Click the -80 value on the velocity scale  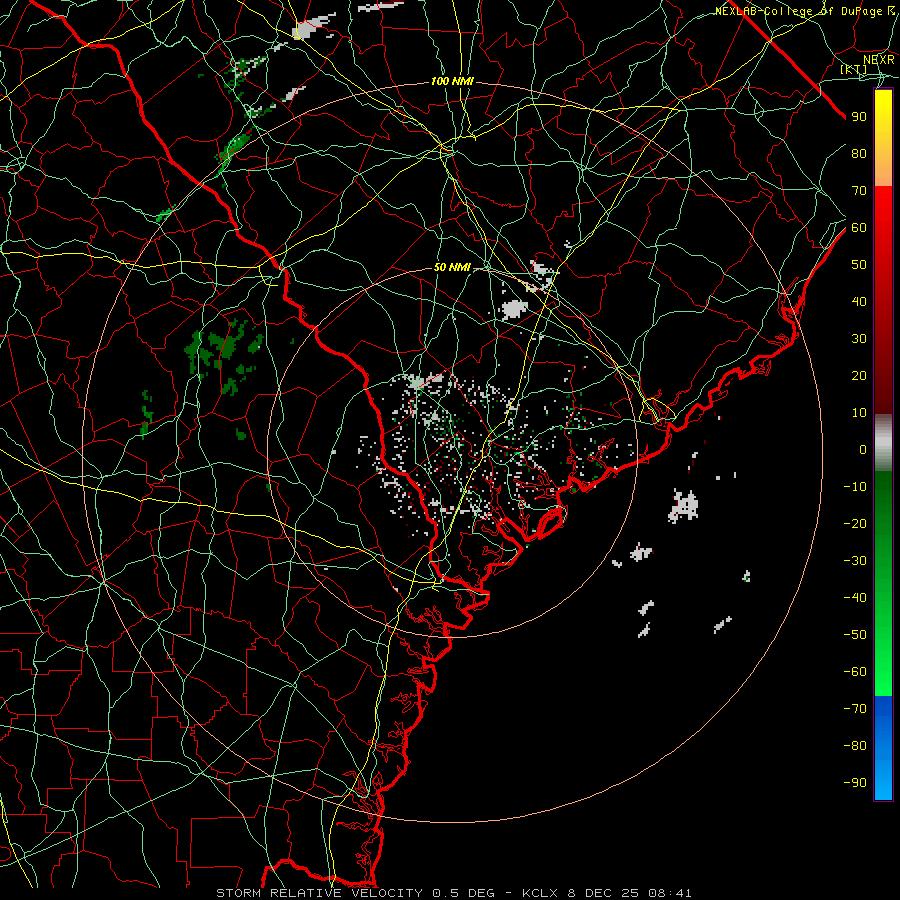pos(855,746)
